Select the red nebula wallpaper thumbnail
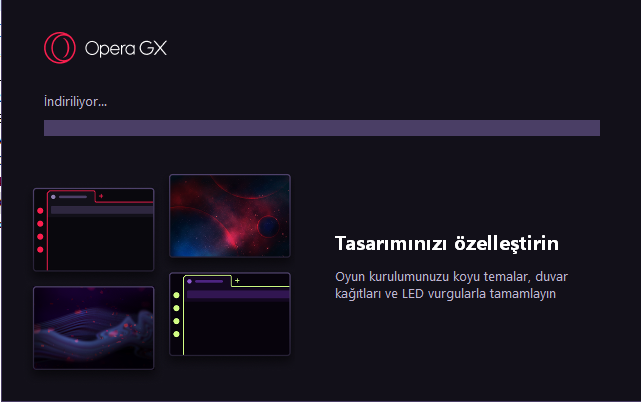The height and width of the screenshot is (402, 641). [230, 216]
